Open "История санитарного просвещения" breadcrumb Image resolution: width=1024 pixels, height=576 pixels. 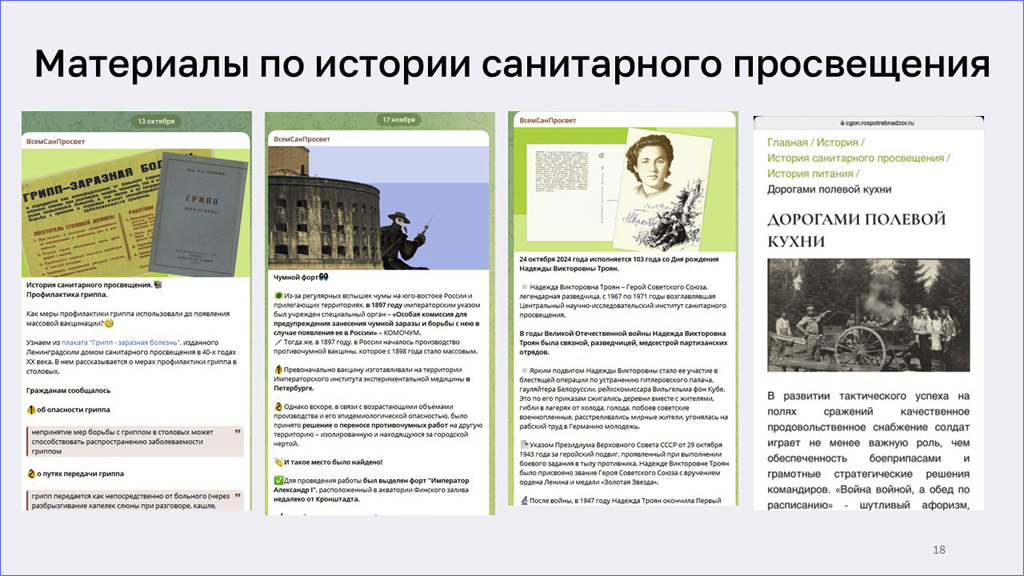pos(855,158)
